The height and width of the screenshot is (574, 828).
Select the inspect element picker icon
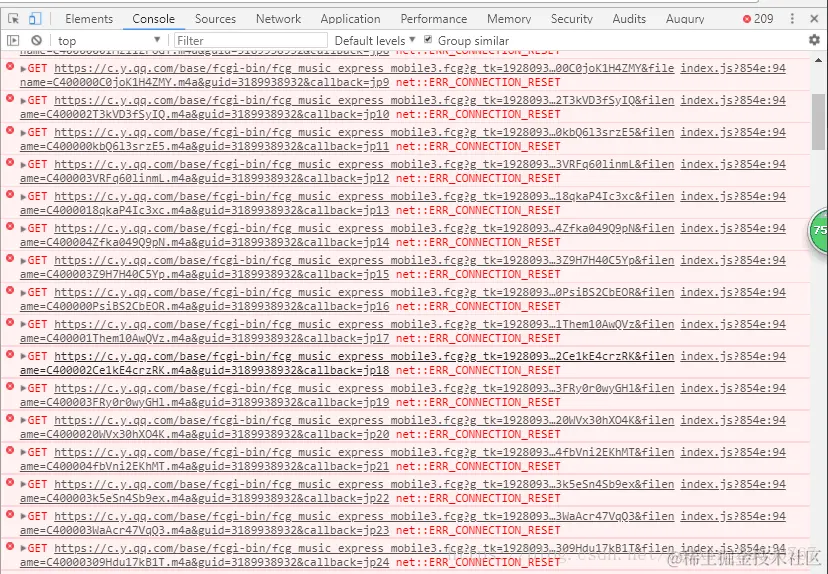point(13,19)
